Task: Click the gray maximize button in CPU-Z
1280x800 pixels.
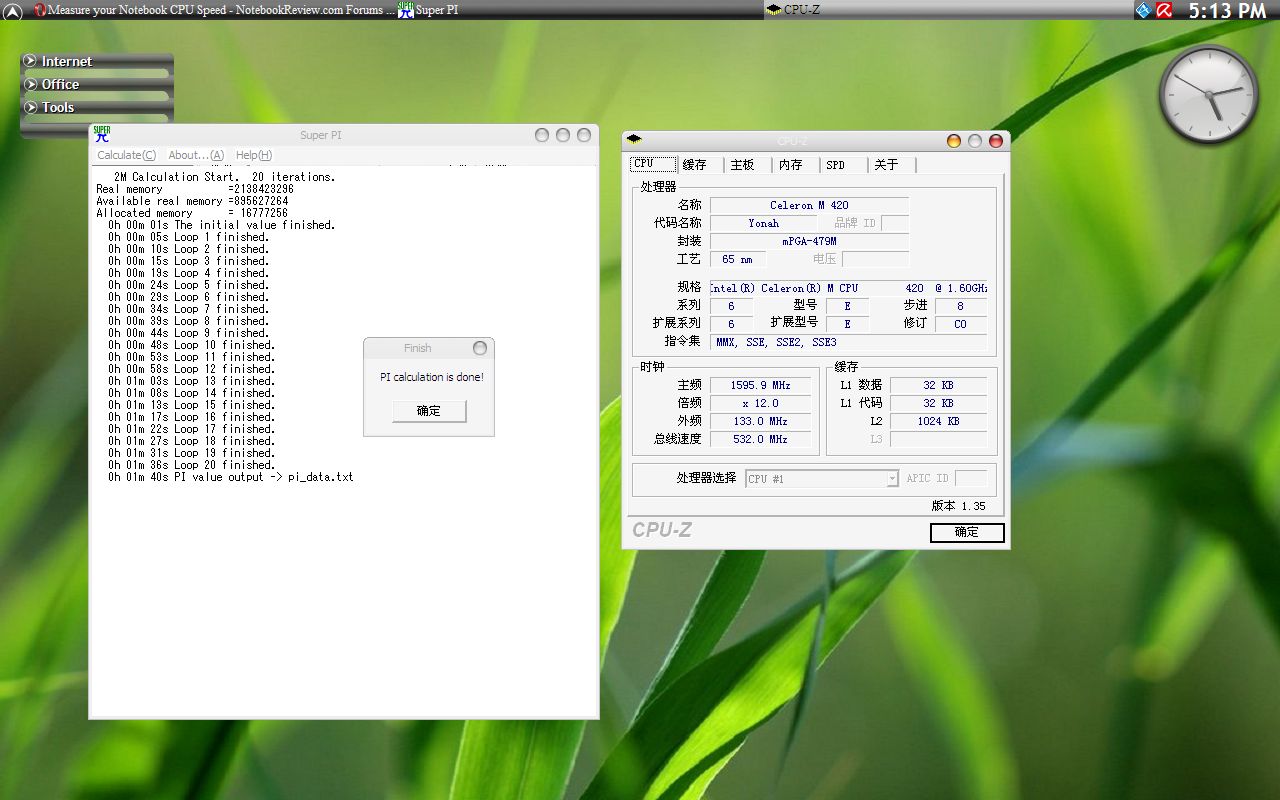Action: (975, 141)
